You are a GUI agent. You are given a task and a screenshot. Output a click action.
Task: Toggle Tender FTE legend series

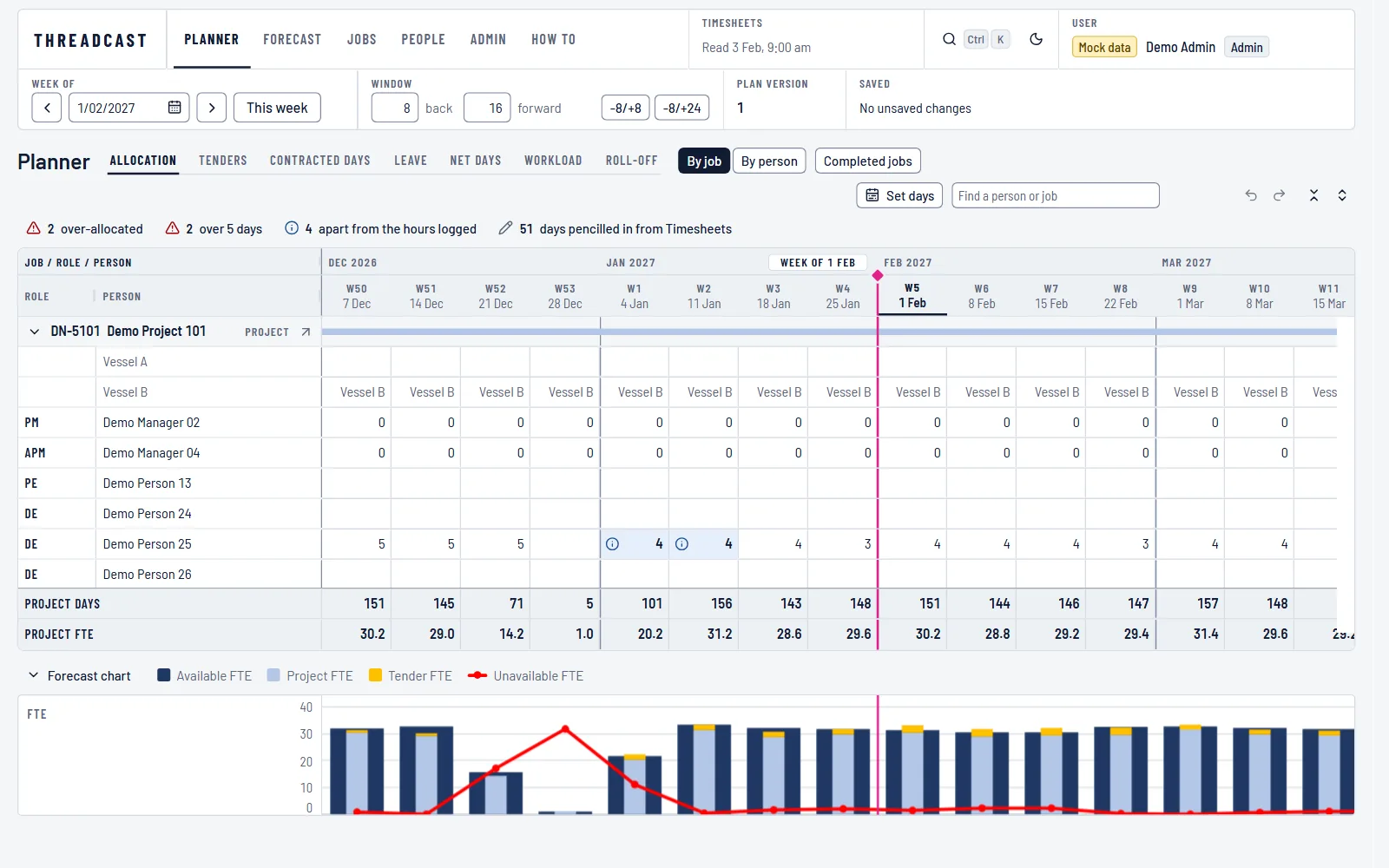point(411,675)
